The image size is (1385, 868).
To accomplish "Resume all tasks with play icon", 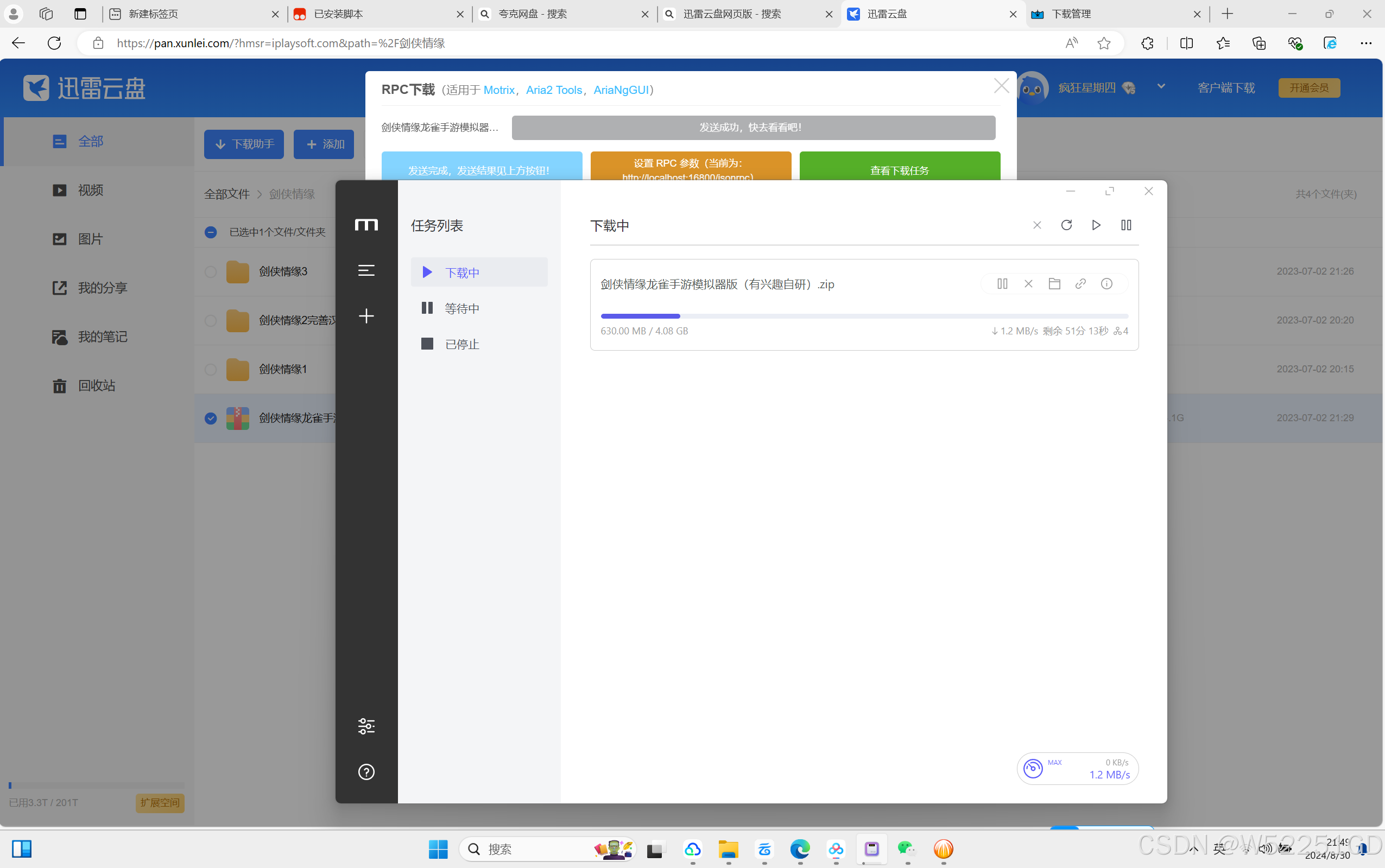I will coord(1096,225).
